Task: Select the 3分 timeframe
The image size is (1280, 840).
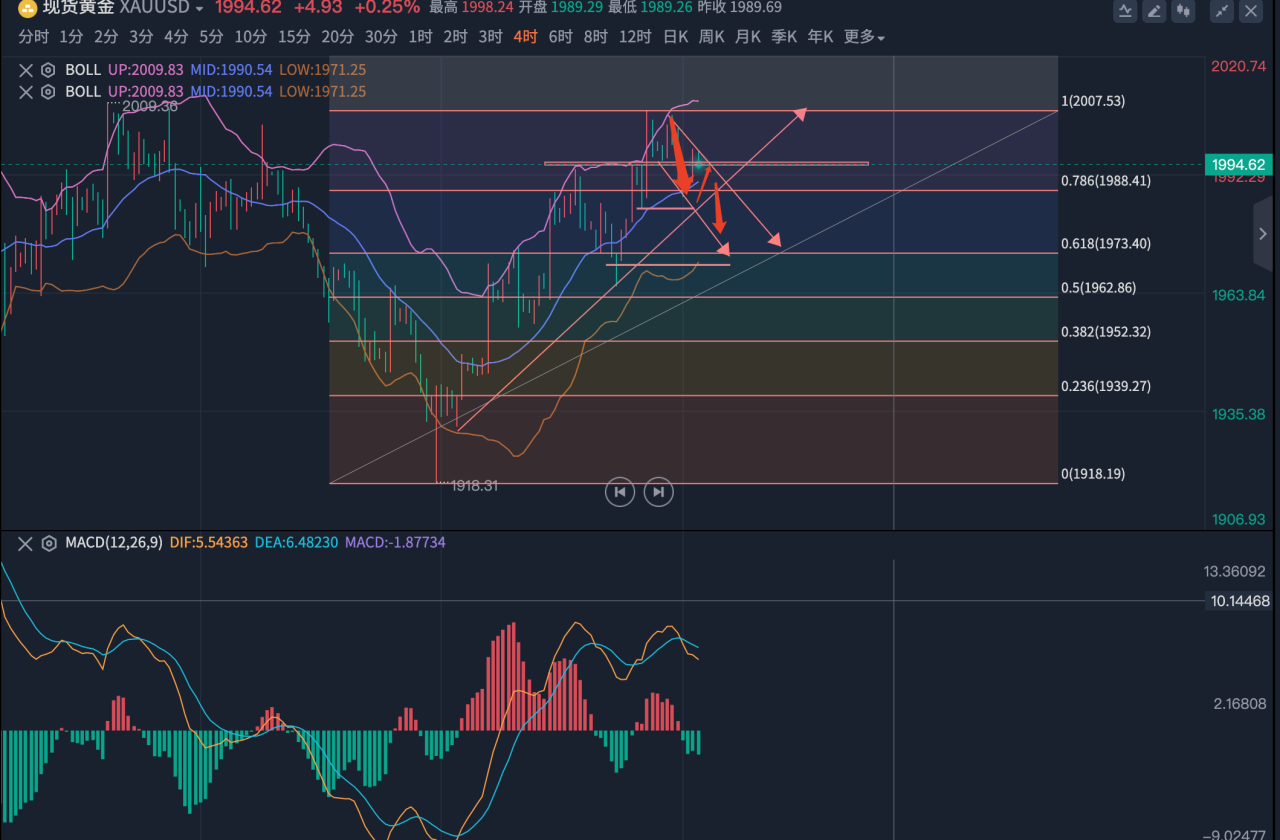Action: pyautogui.click(x=141, y=37)
